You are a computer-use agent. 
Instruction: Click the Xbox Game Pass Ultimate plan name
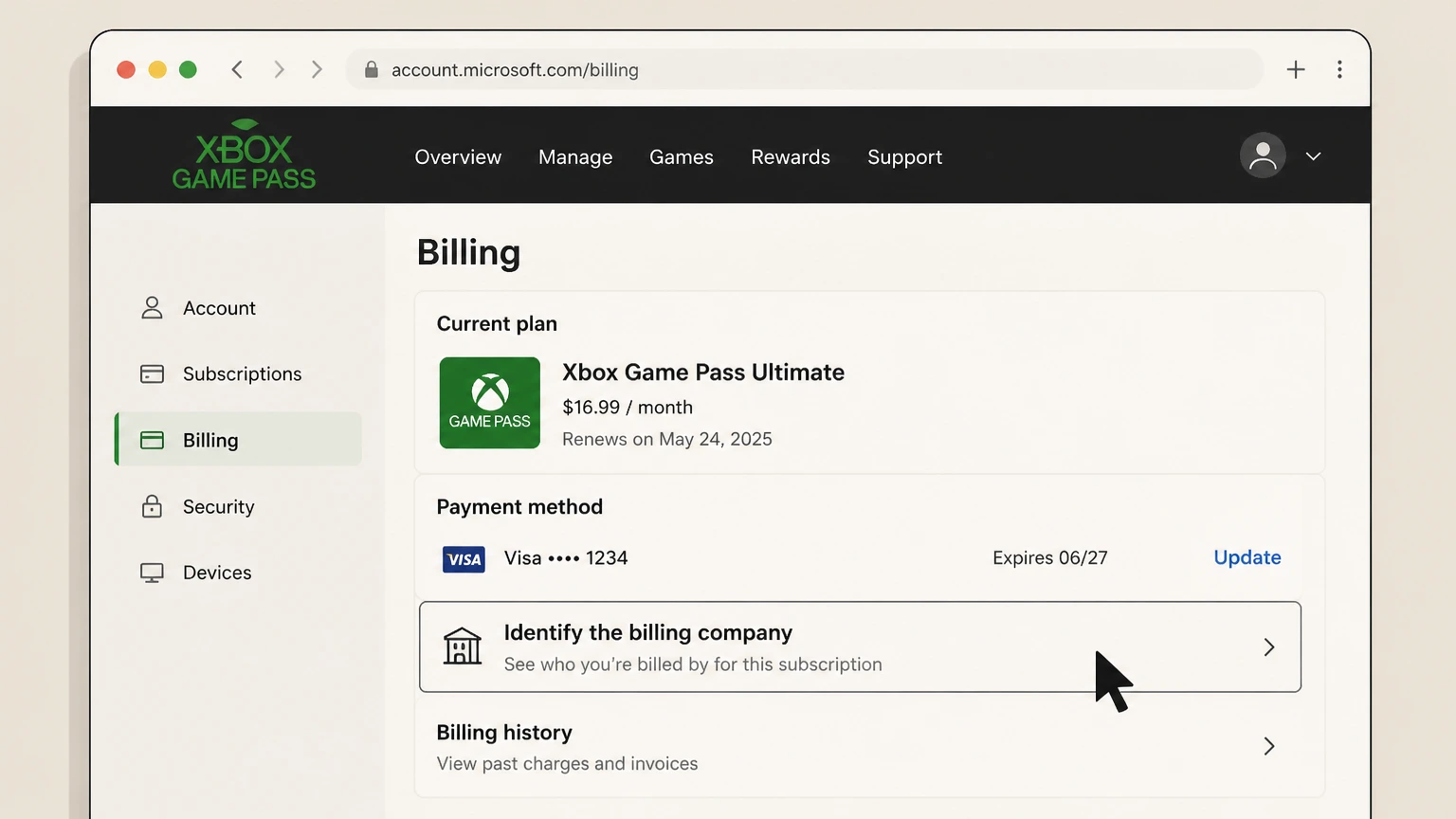[703, 373]
